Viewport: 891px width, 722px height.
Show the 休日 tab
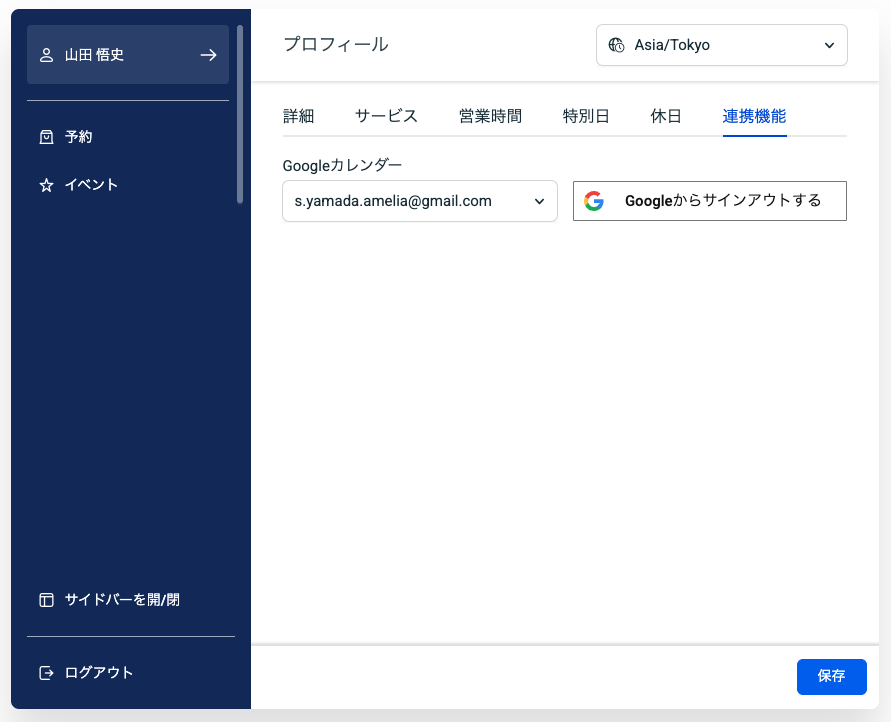[666, 116]
